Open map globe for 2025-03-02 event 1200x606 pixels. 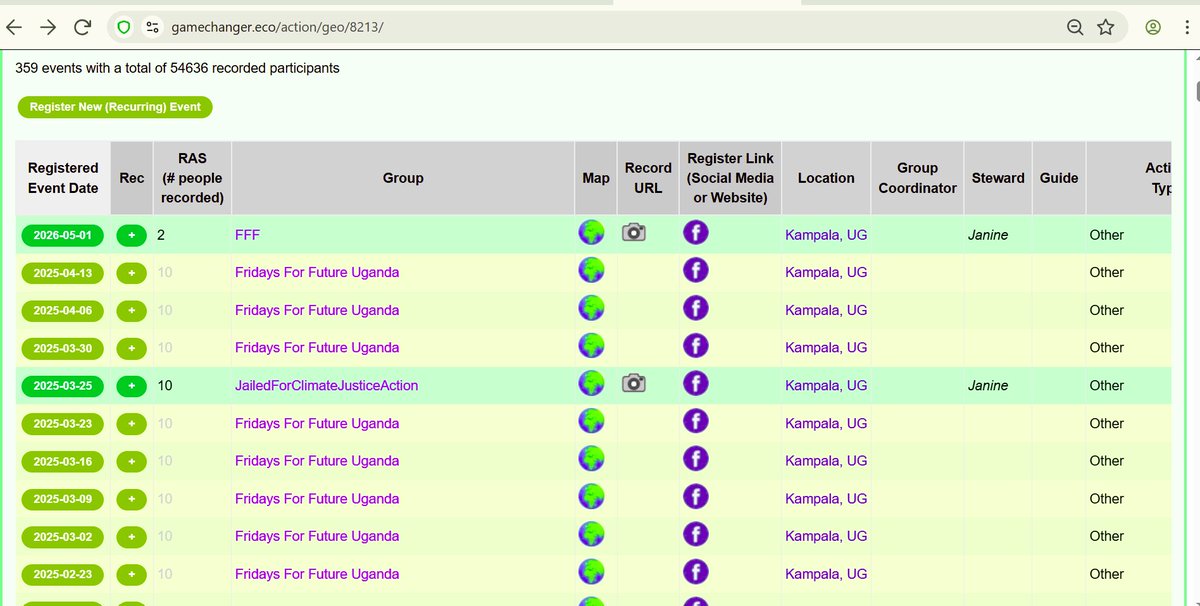point(592,535)
